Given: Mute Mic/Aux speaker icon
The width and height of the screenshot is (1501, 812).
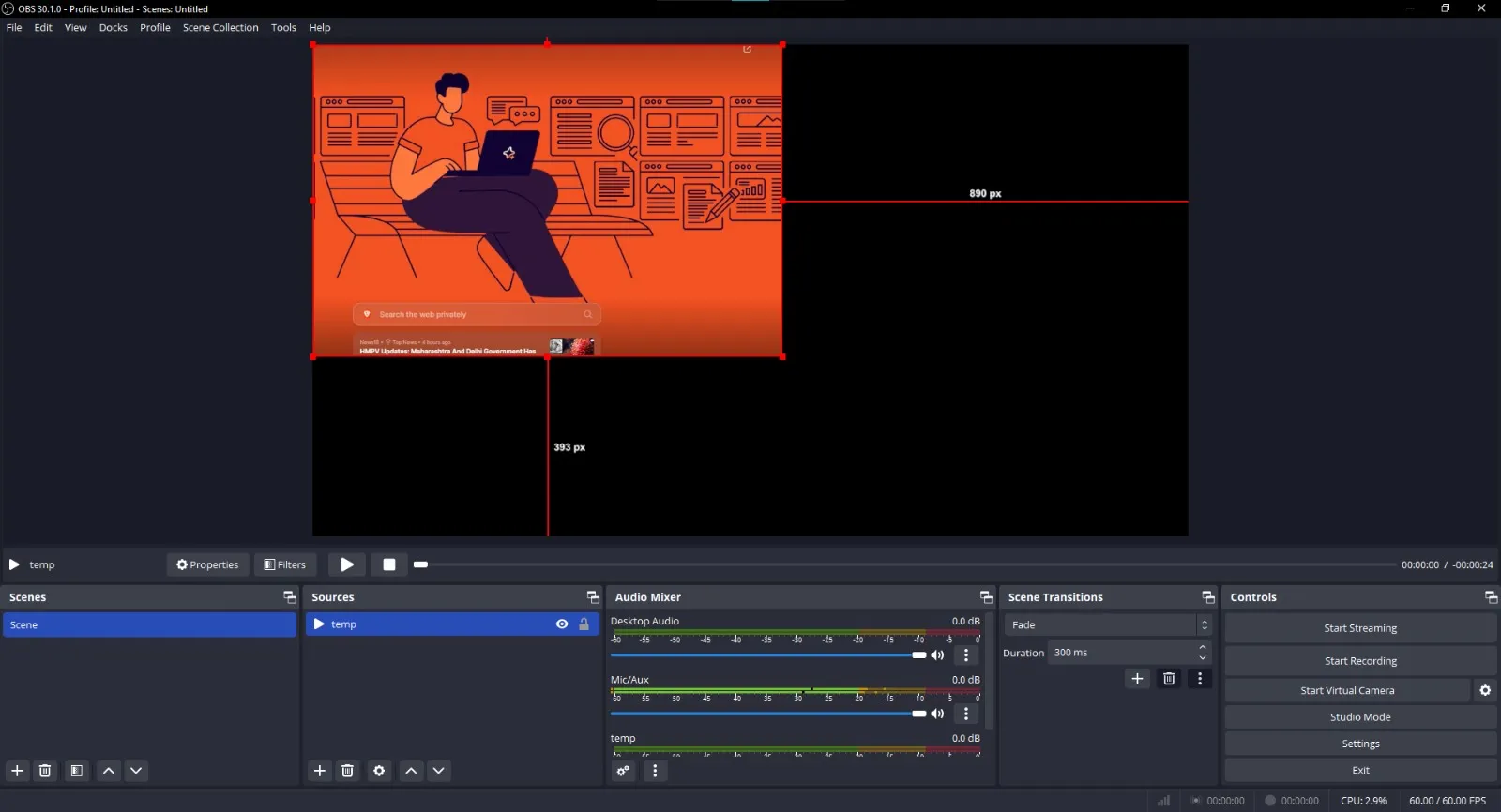Looking at the screenshot, I should (937, 714).
